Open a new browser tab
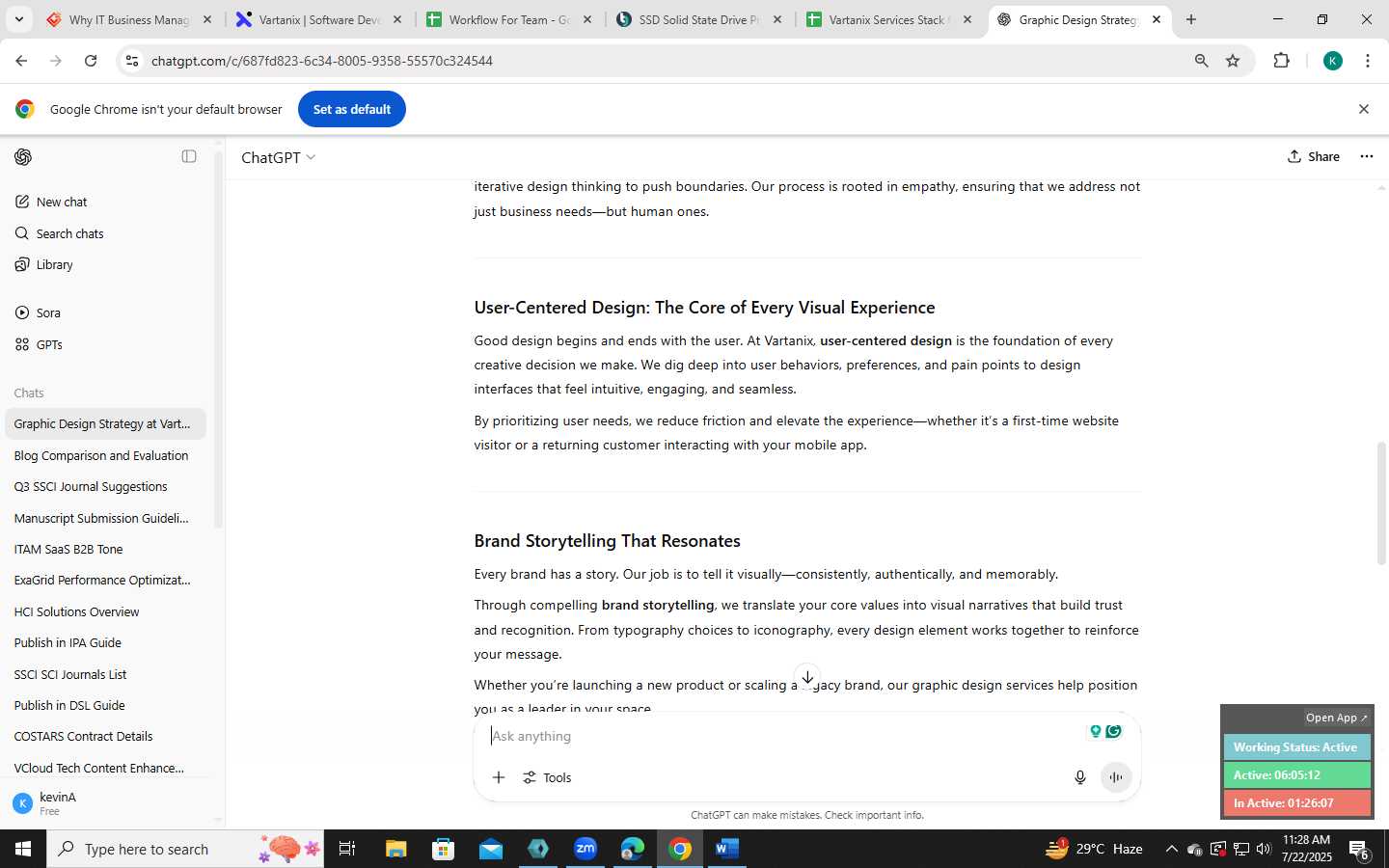Screen dimensions: 1389x868 1191,19
